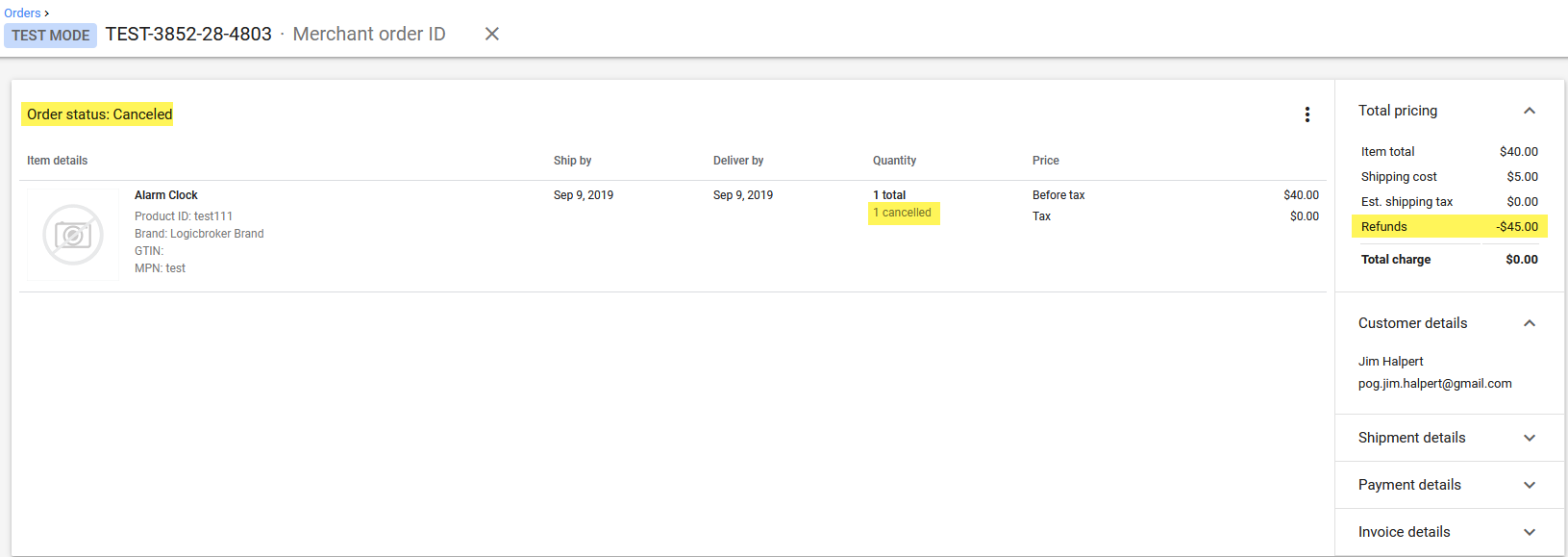
Task: Expand the Payment details section
Action: [1529, 485]
